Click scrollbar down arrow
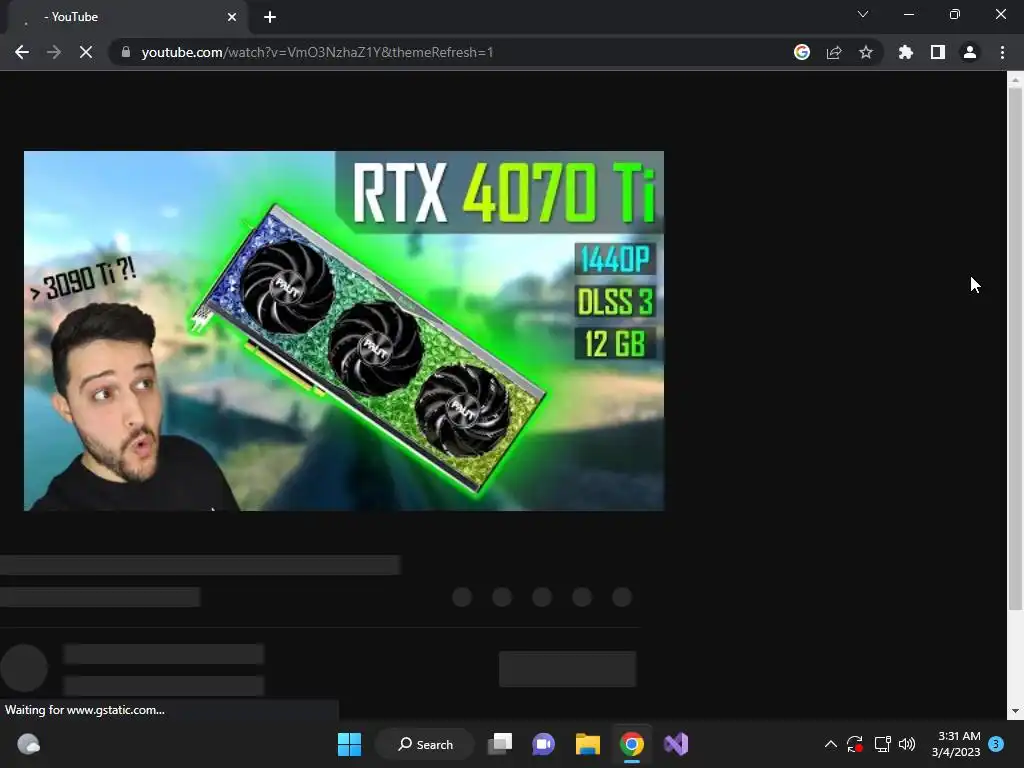 (1015, 711)
